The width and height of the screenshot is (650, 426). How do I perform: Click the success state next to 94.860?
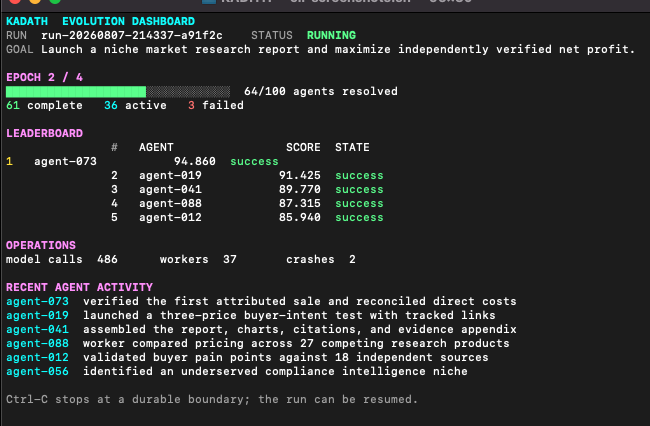coord(254,162)
